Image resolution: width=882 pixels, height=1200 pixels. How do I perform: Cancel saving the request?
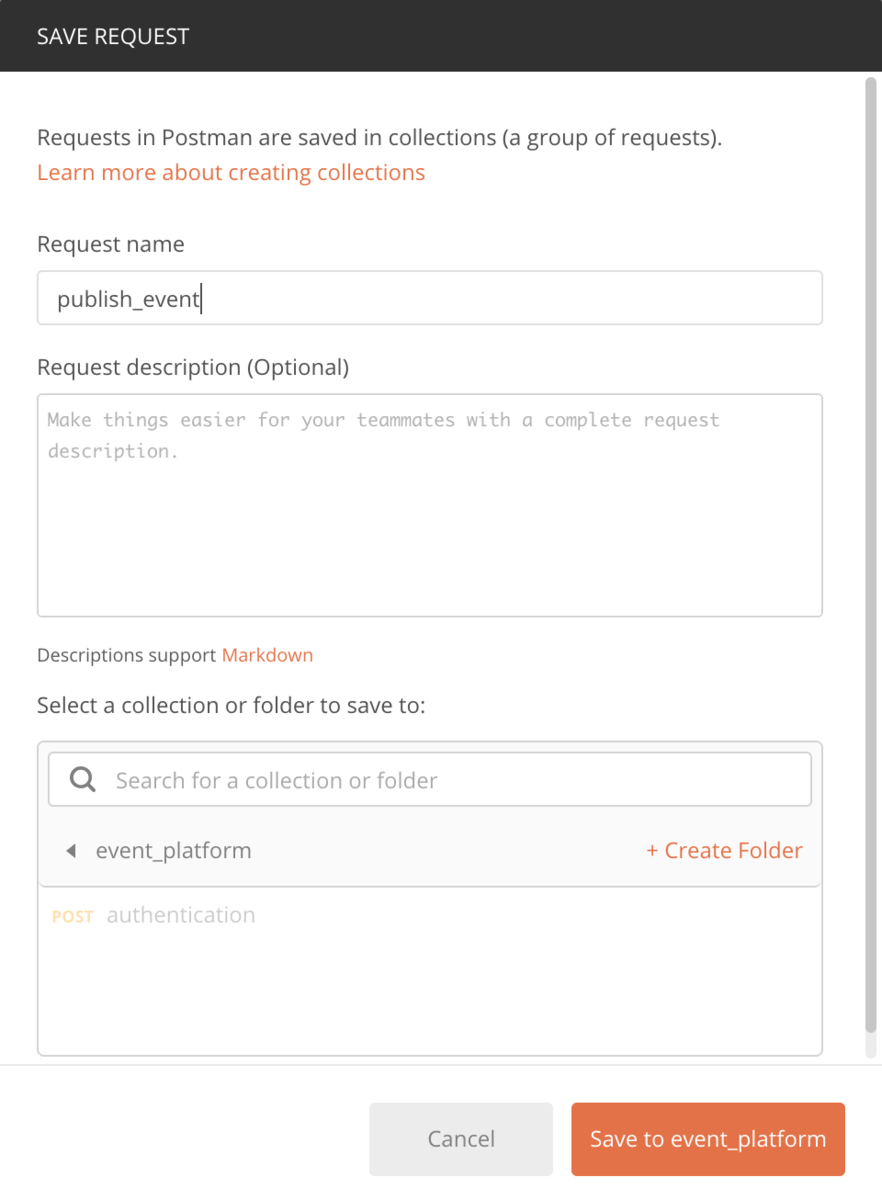tap(461, 1139)
